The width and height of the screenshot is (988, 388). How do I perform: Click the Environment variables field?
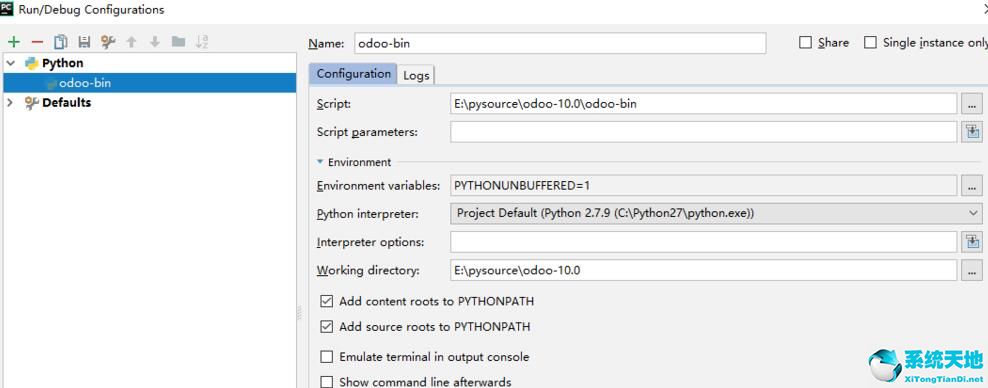(x=703, y=185)
